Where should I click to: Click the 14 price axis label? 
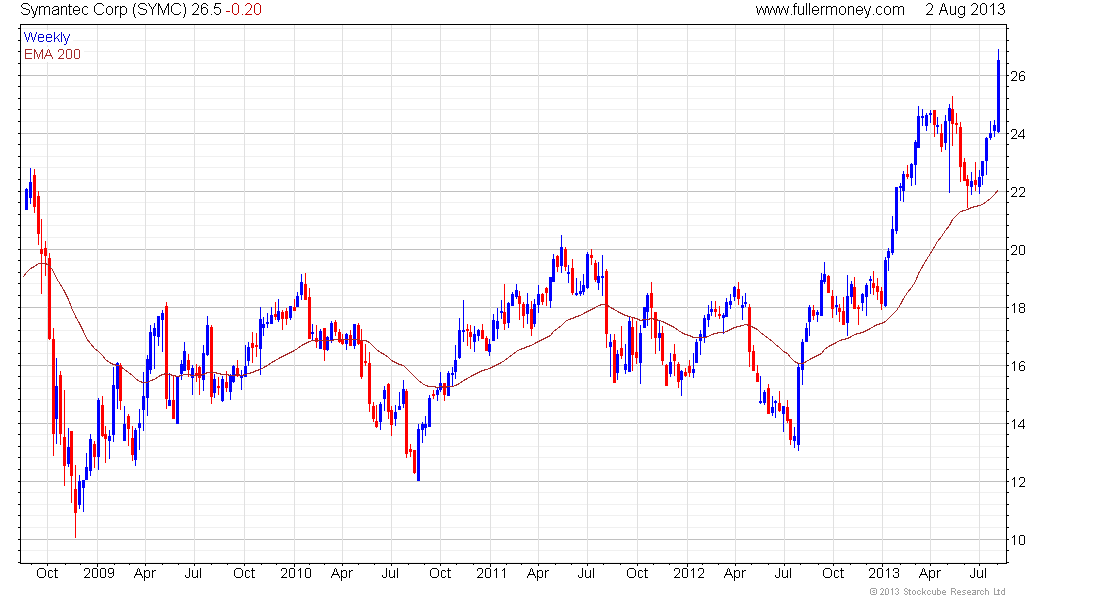(1017, 424)
